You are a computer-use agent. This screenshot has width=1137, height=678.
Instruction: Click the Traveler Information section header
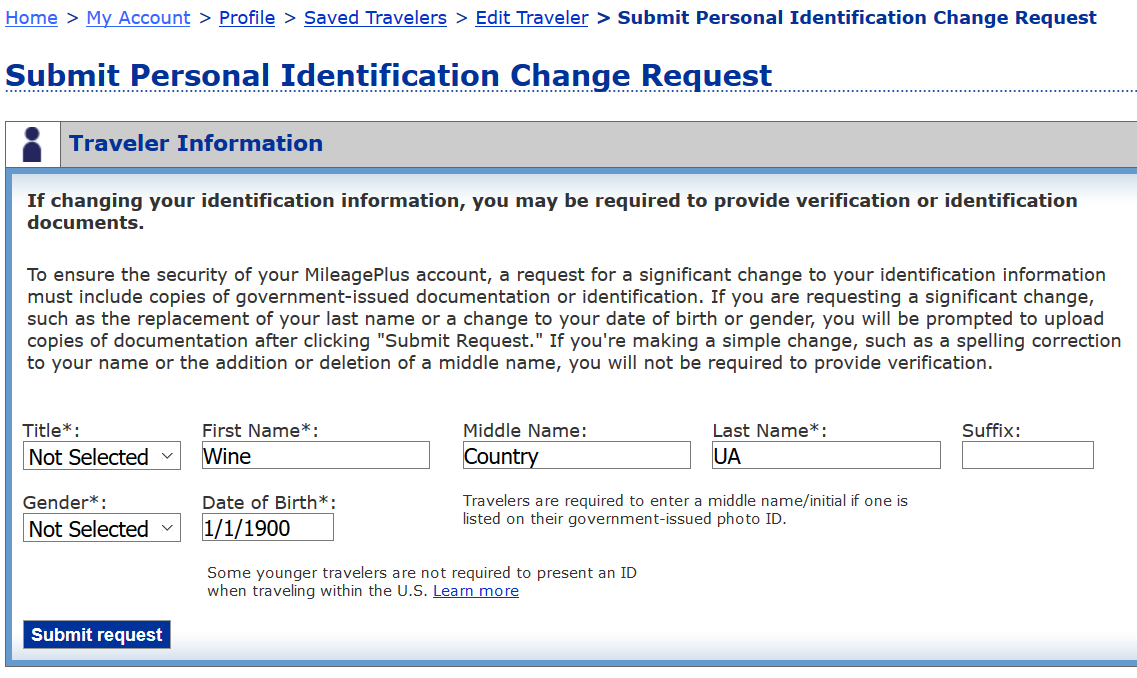(x=196, y=144)
